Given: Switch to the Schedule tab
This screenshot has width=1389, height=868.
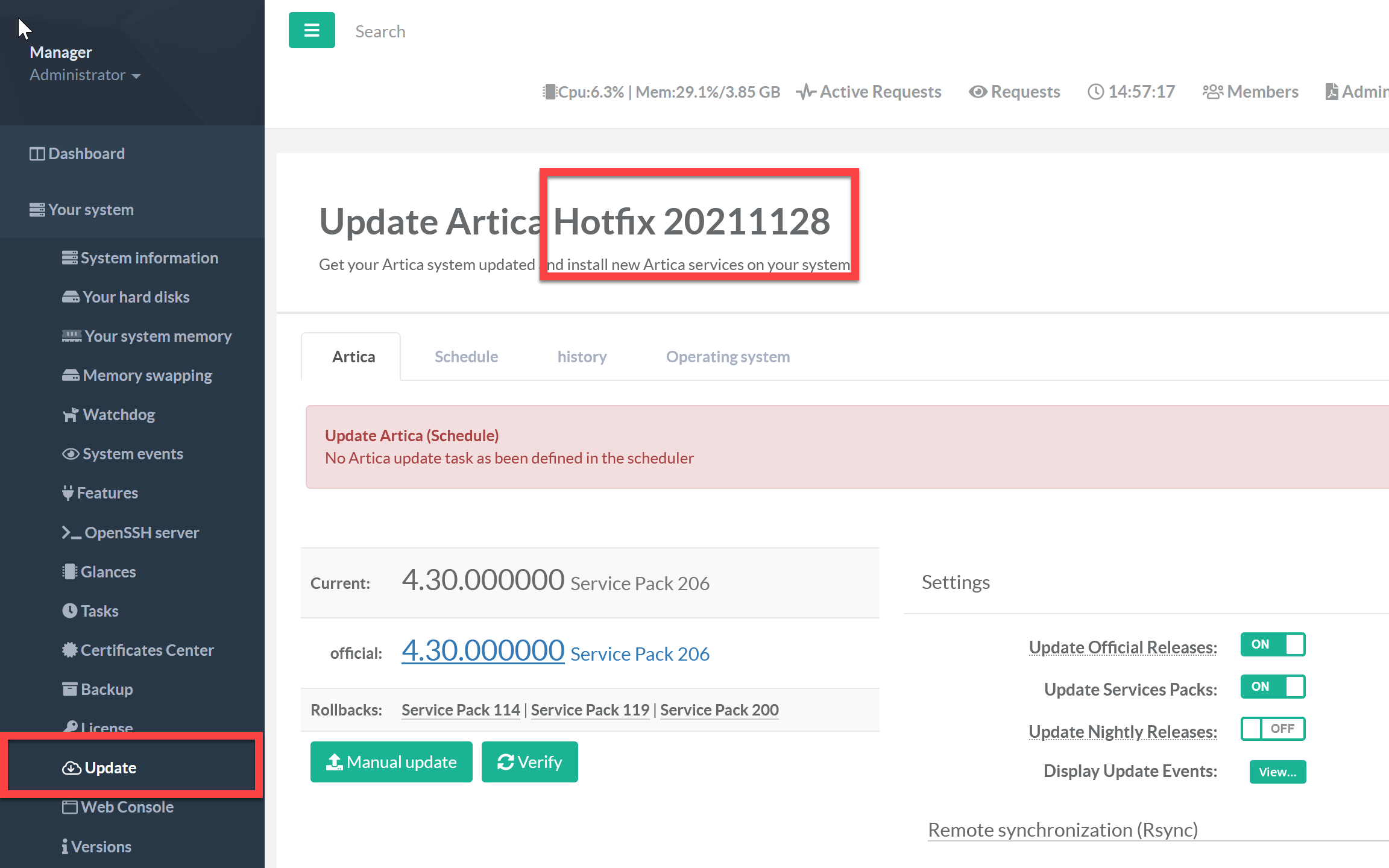Looking at the screenshot, I should pos(466,357).
